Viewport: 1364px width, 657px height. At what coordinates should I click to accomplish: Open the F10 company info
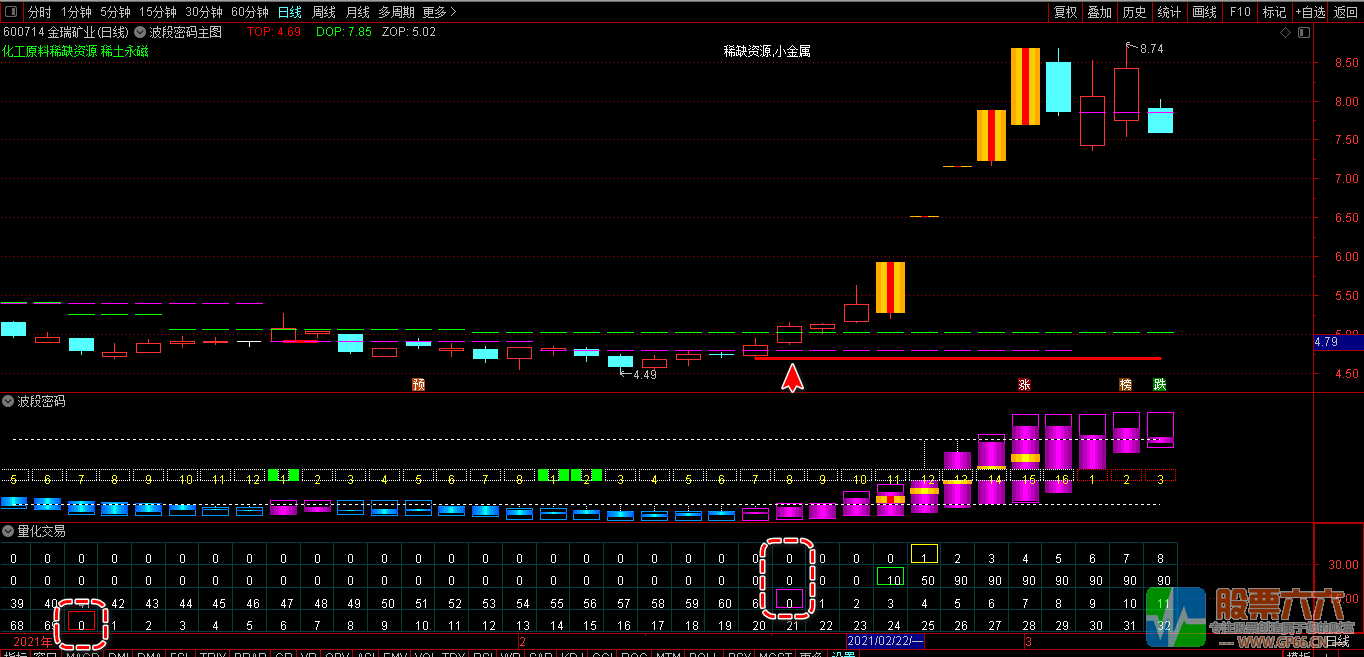[1240, 12]
